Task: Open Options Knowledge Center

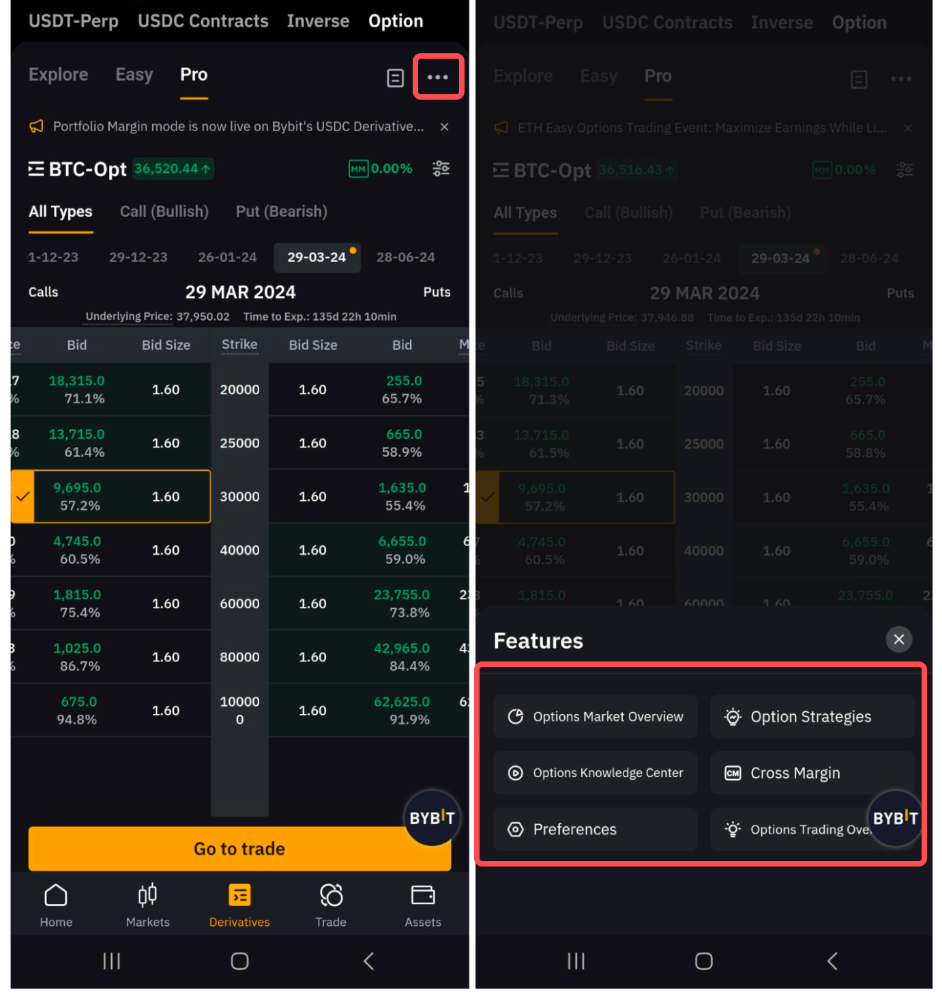Action: click(596, 773)
